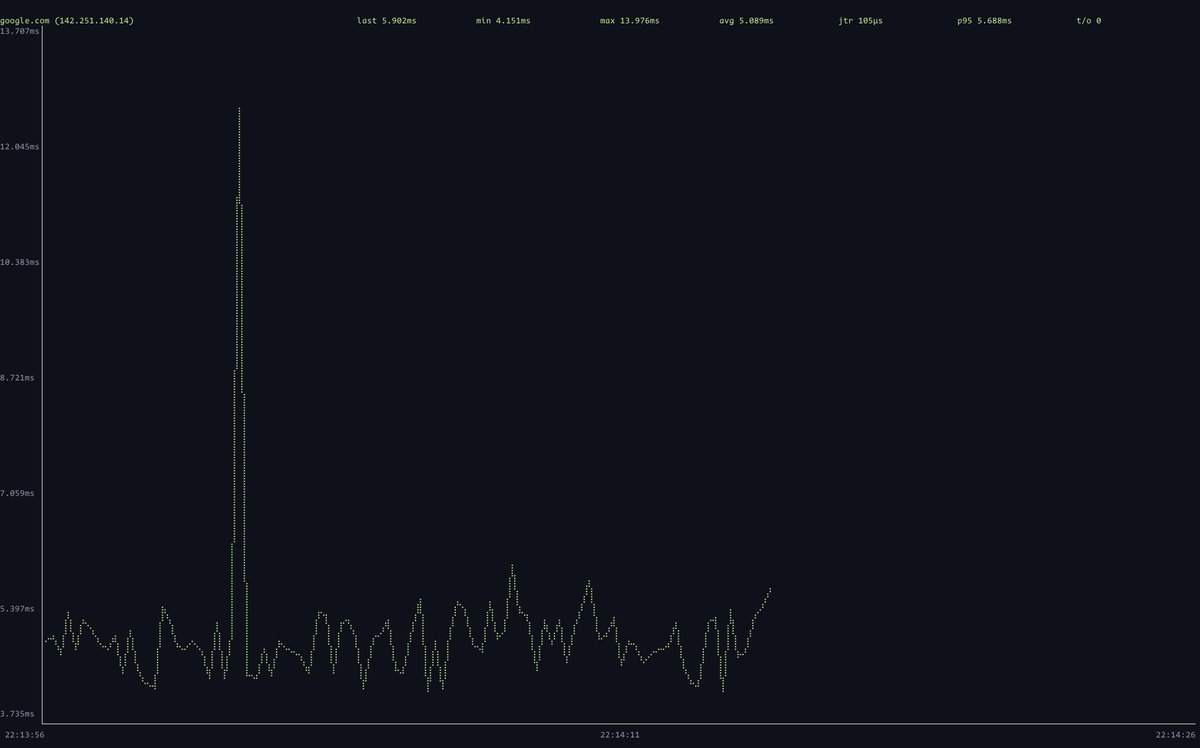Image resolution: width=1200 pixels, height=748 pixels.
Task: Click the 10.383ms axis label
Action: point(20,262)
